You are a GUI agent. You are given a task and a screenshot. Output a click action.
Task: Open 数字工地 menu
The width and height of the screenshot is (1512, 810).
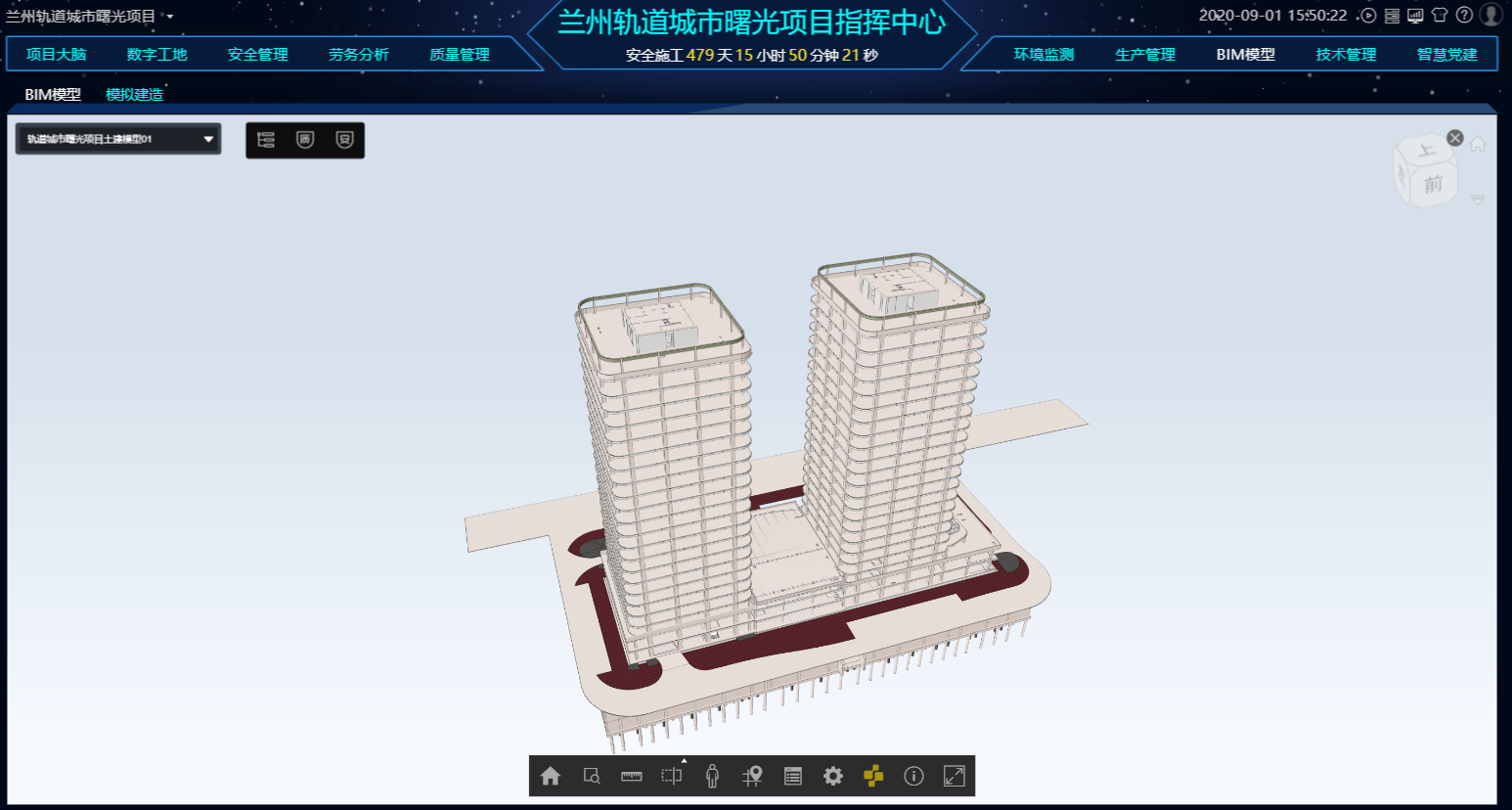(x=156, y=55)
